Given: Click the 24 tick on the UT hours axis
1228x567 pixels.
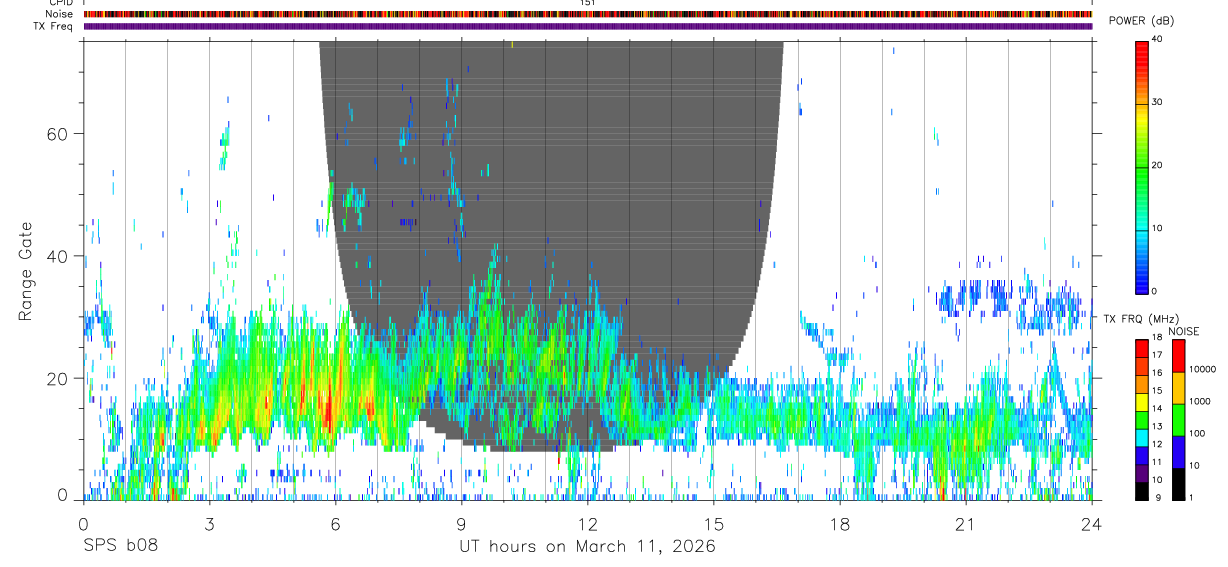Looking at the screenshot, I should pyautogui.click(x=1092, y=523).
